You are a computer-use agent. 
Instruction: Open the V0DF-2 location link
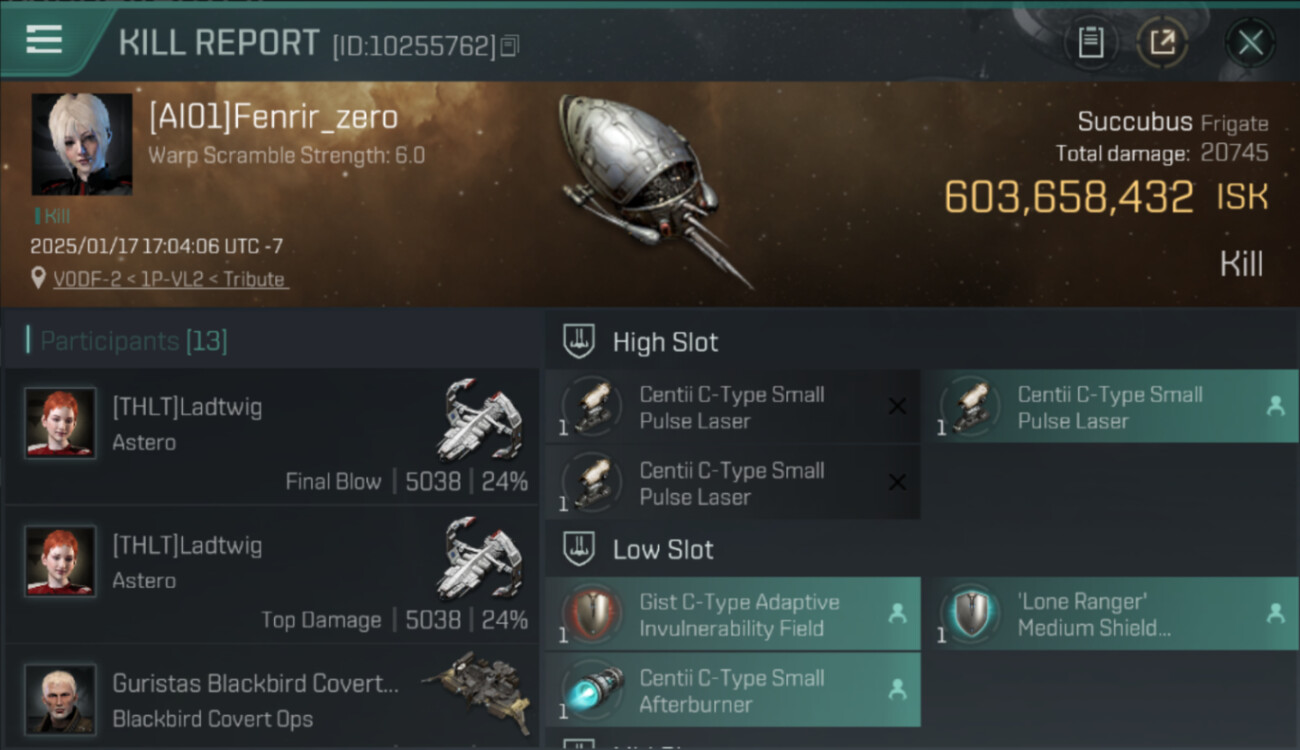click(169, 279)
